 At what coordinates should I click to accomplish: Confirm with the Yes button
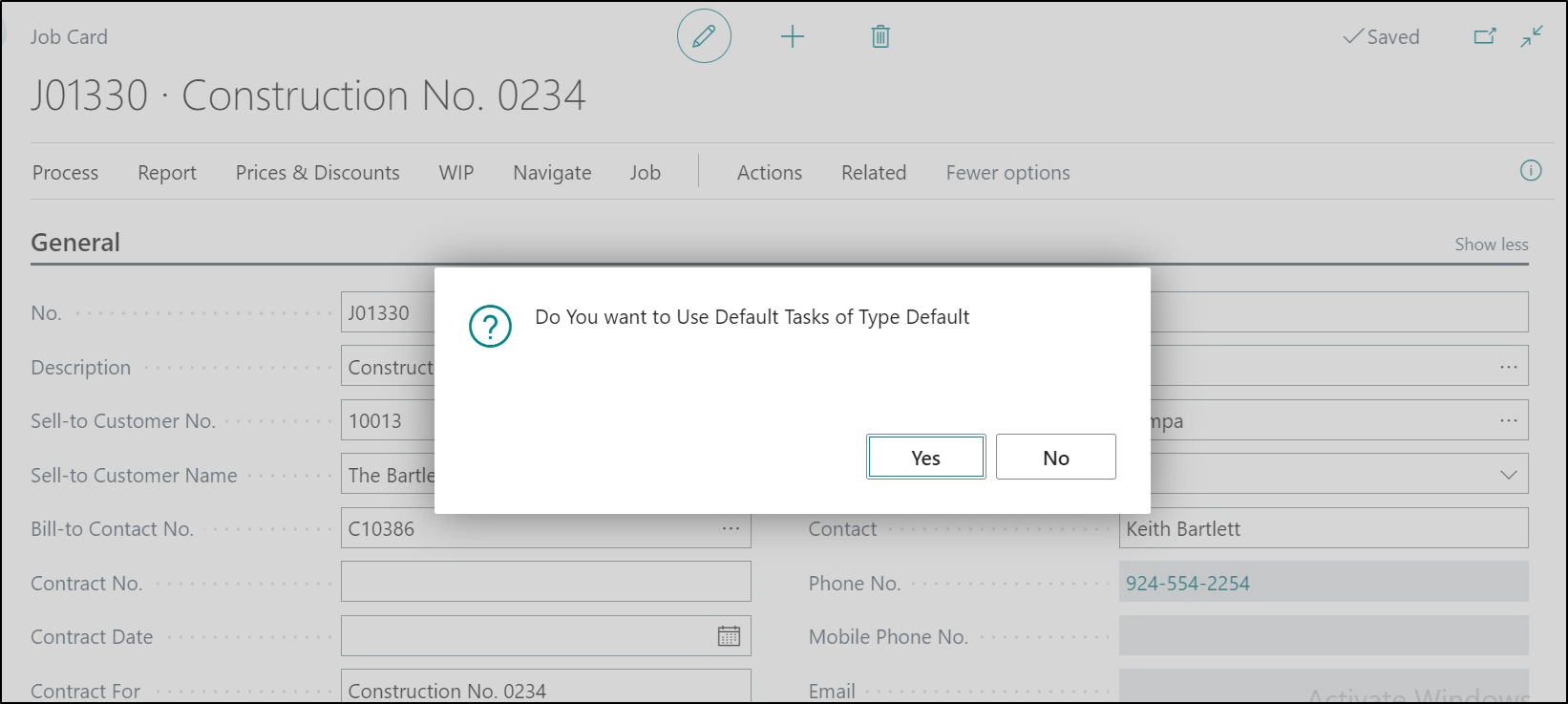[x=925, y=458]
